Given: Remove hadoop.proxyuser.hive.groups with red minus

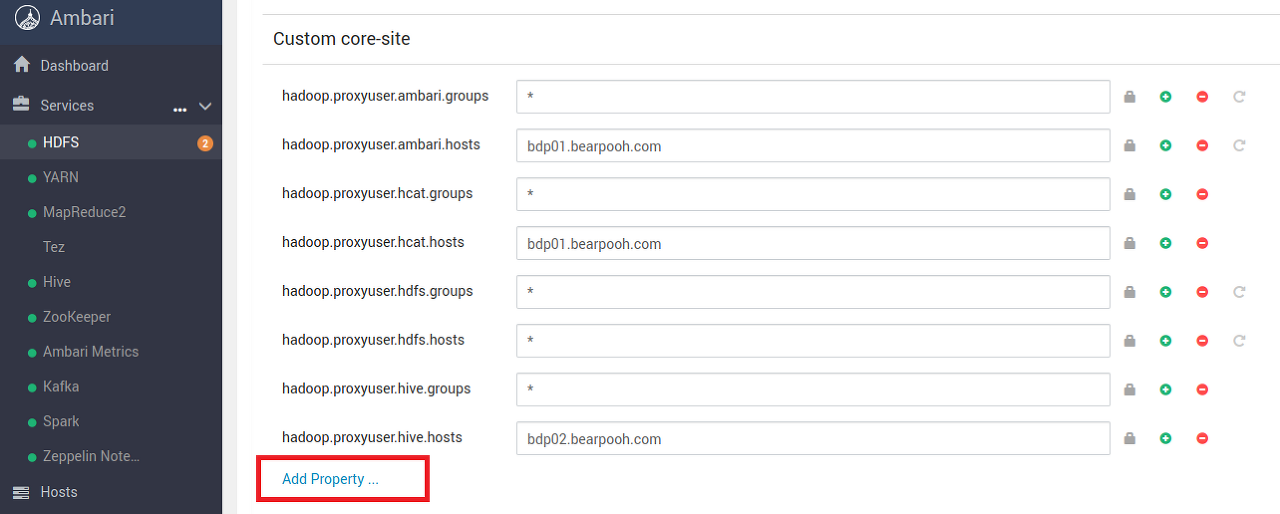Looking at the screenshot, I should [x=1203, y=389].
